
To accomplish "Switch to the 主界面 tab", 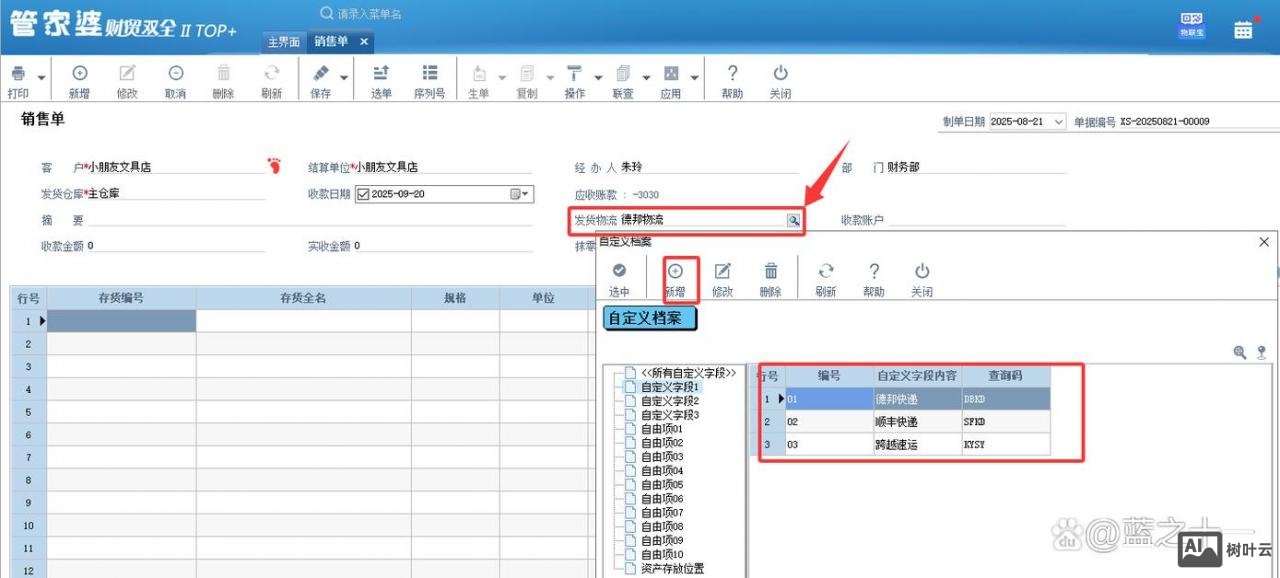I will (x=283, y=42).
